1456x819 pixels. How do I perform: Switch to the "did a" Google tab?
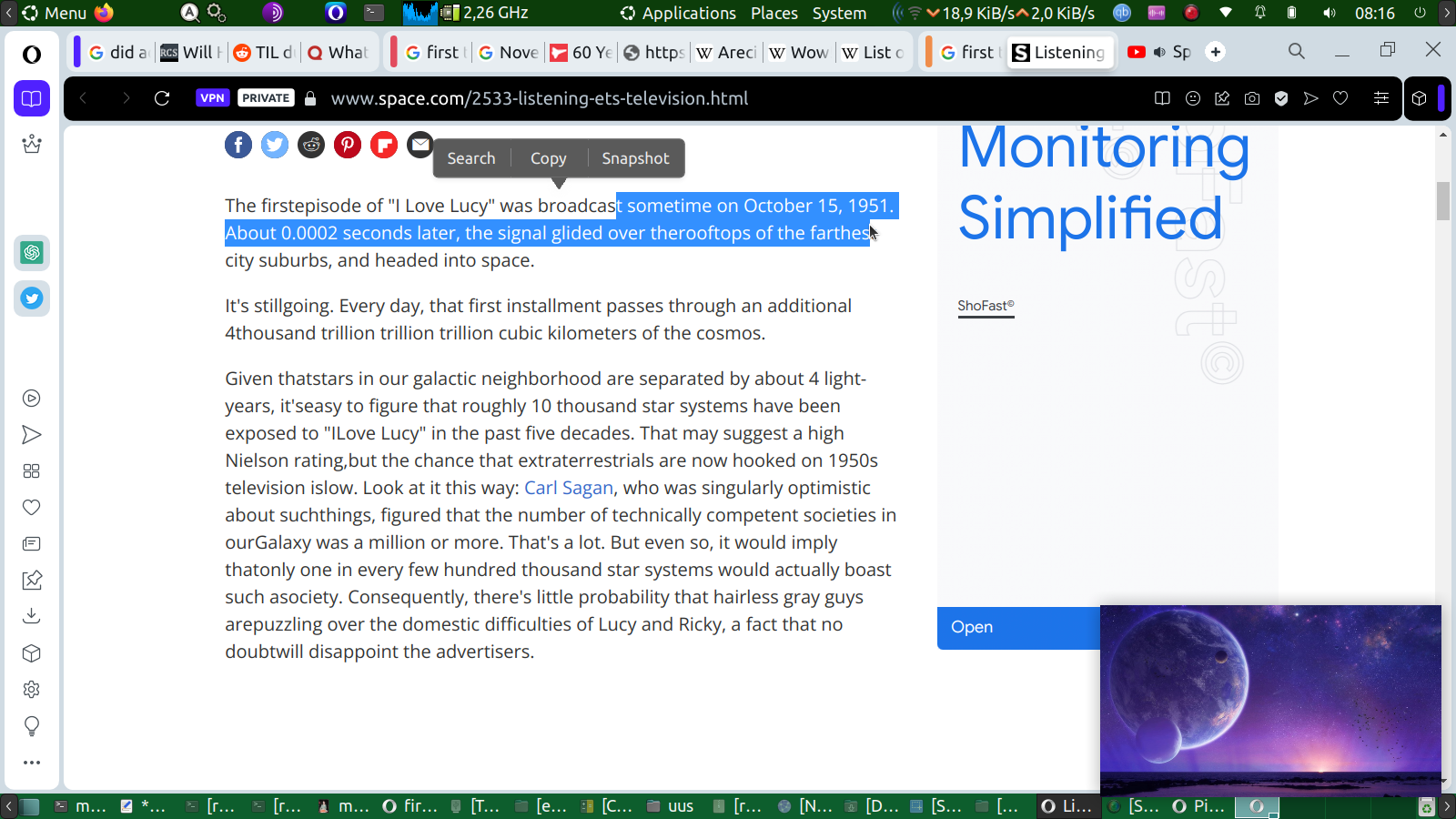[118, 52]
